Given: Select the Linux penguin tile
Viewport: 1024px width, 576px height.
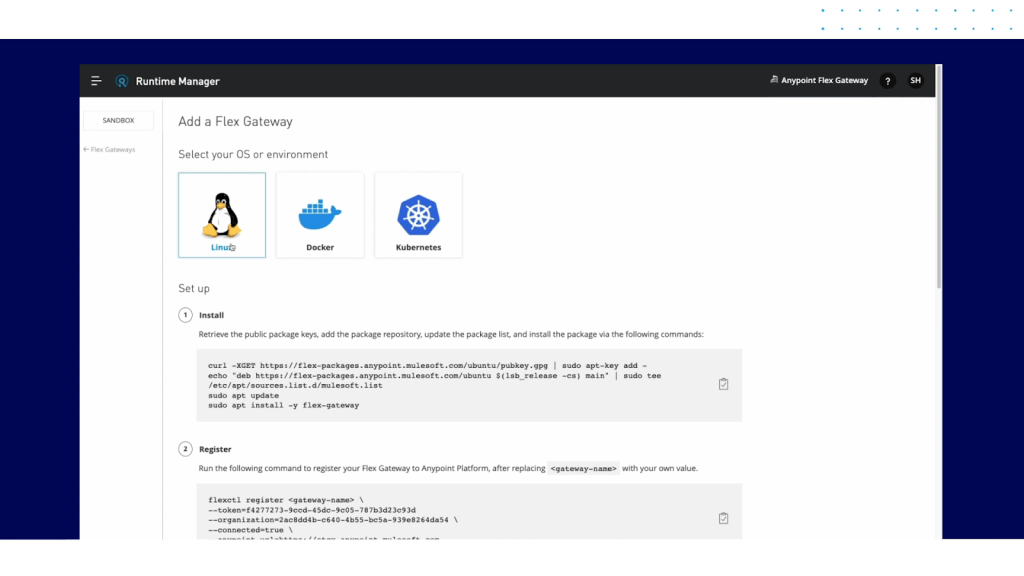Looking at the screenshot, I should pyautogui.click(x=222, y=215).
